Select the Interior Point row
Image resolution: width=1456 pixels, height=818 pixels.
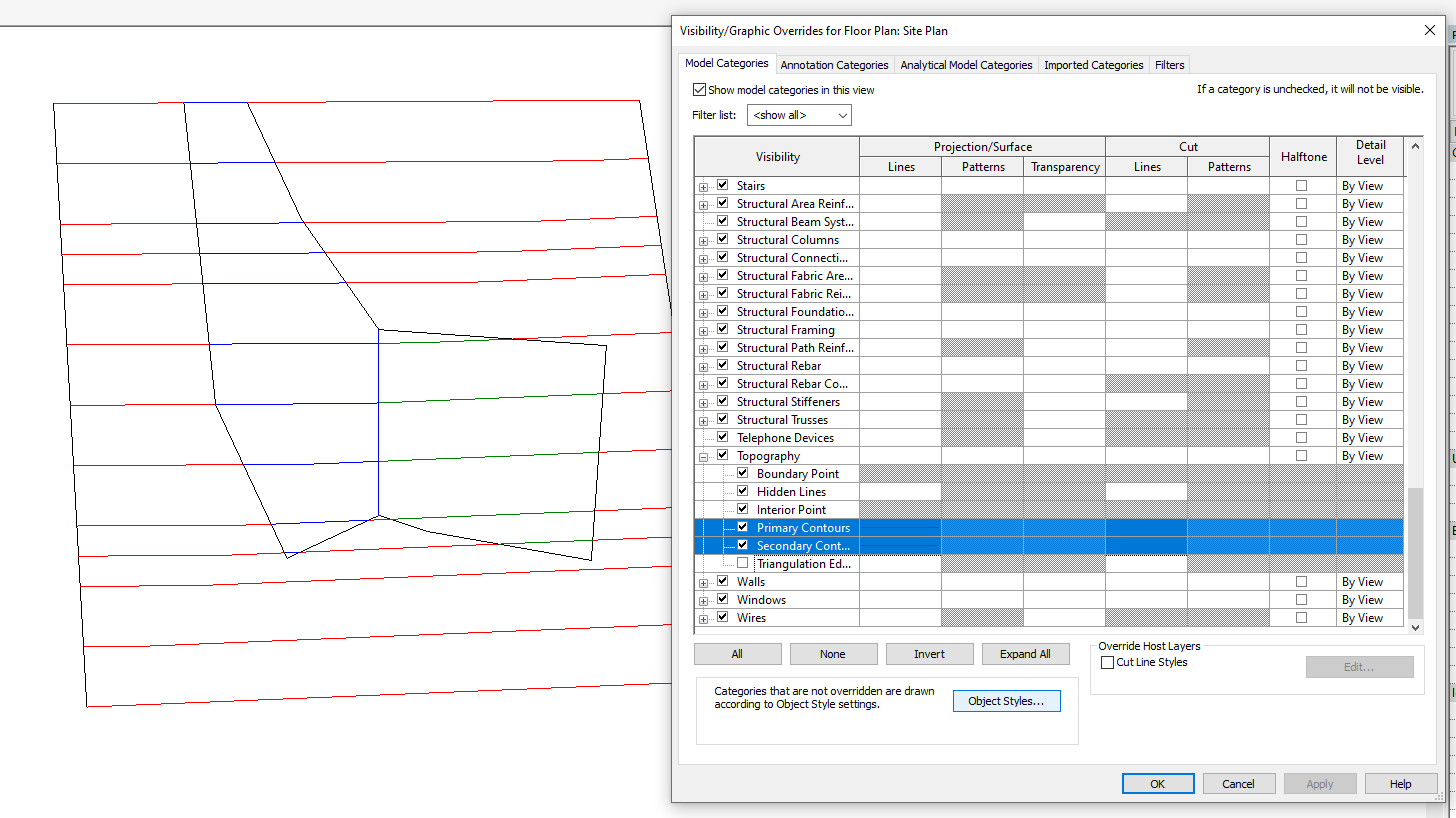coord(1048,510)
